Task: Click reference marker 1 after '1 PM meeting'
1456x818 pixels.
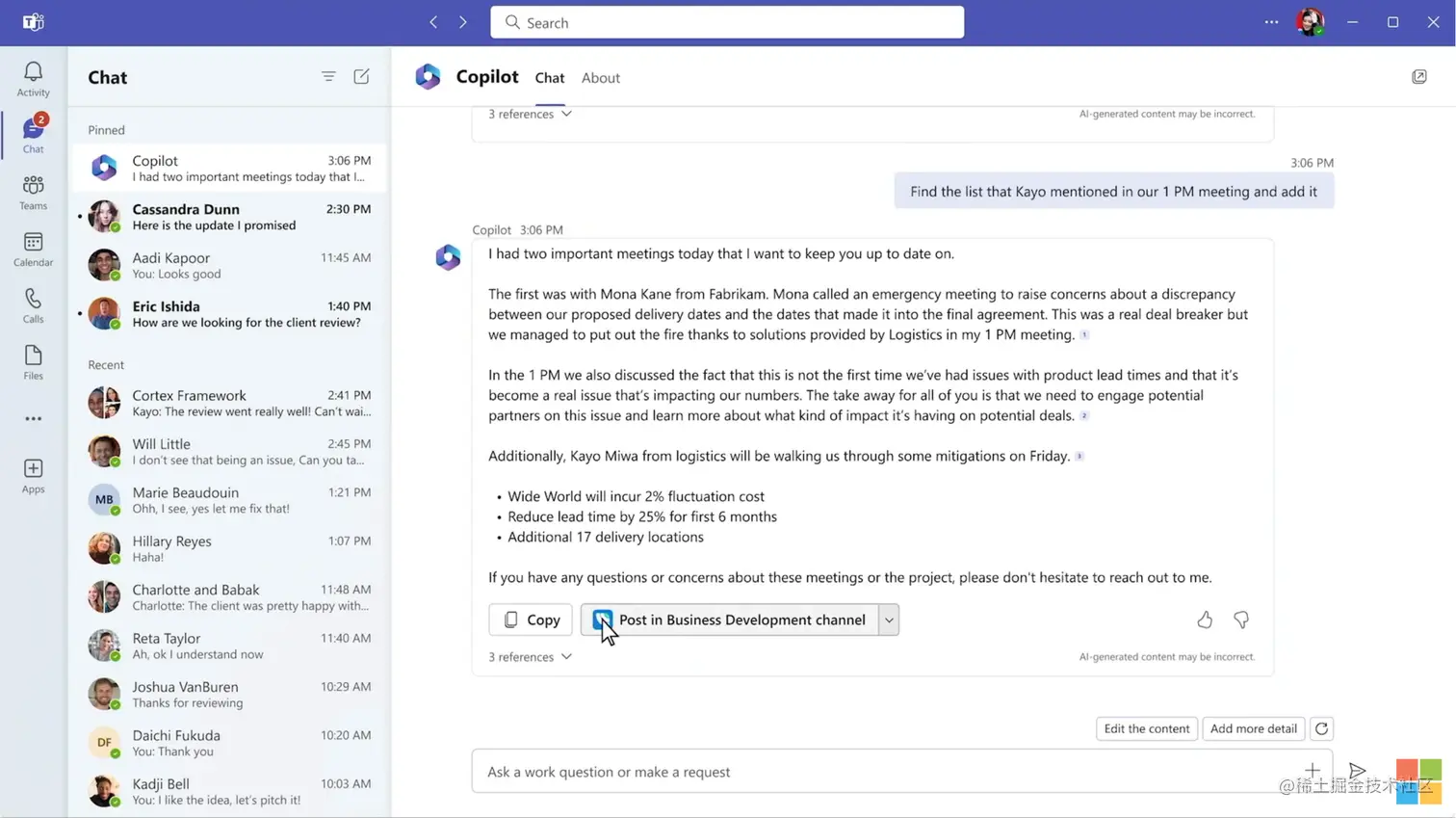Action: pos(1084,334)
